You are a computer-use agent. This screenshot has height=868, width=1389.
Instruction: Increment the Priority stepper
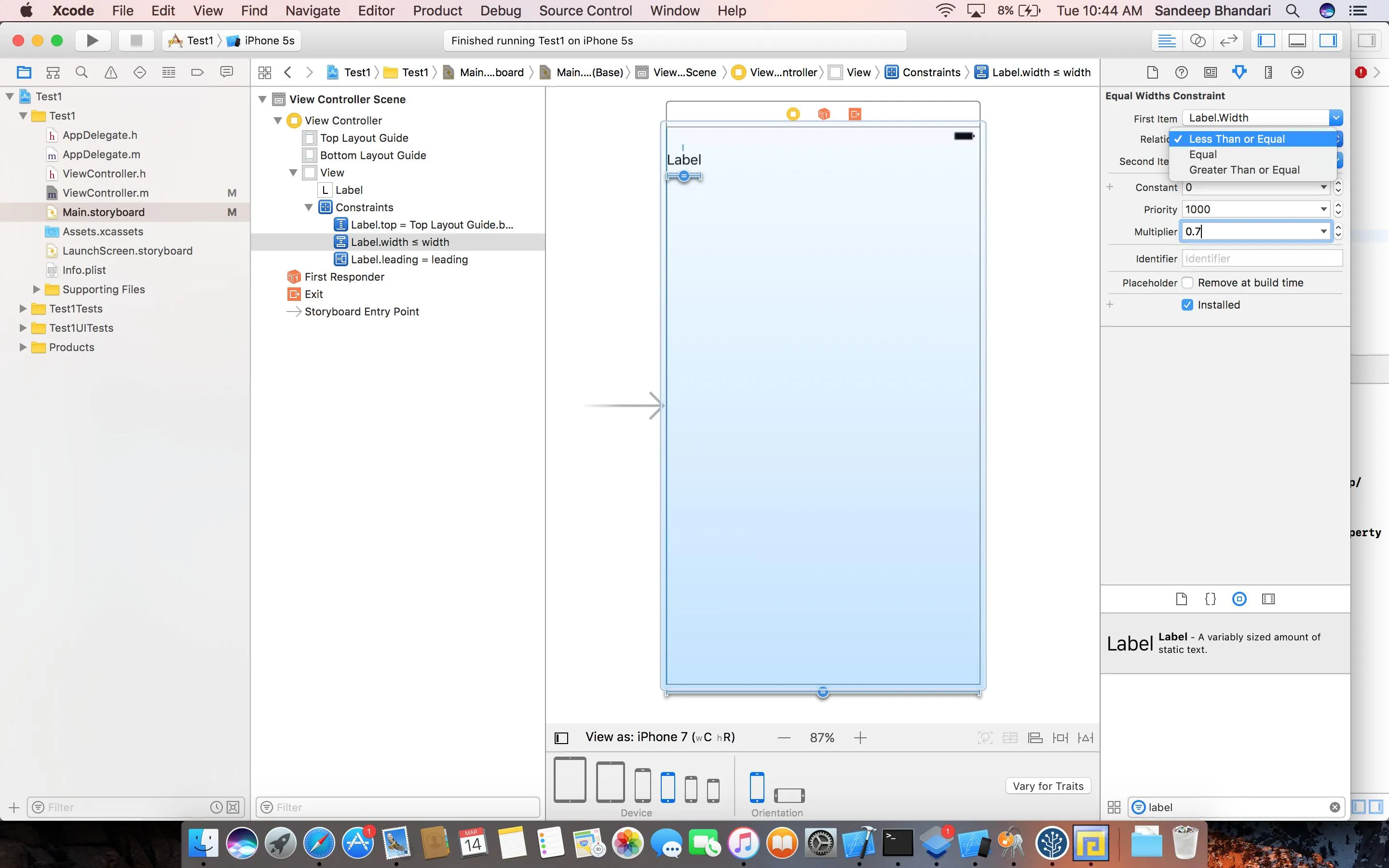click(x=1338, y=205)
